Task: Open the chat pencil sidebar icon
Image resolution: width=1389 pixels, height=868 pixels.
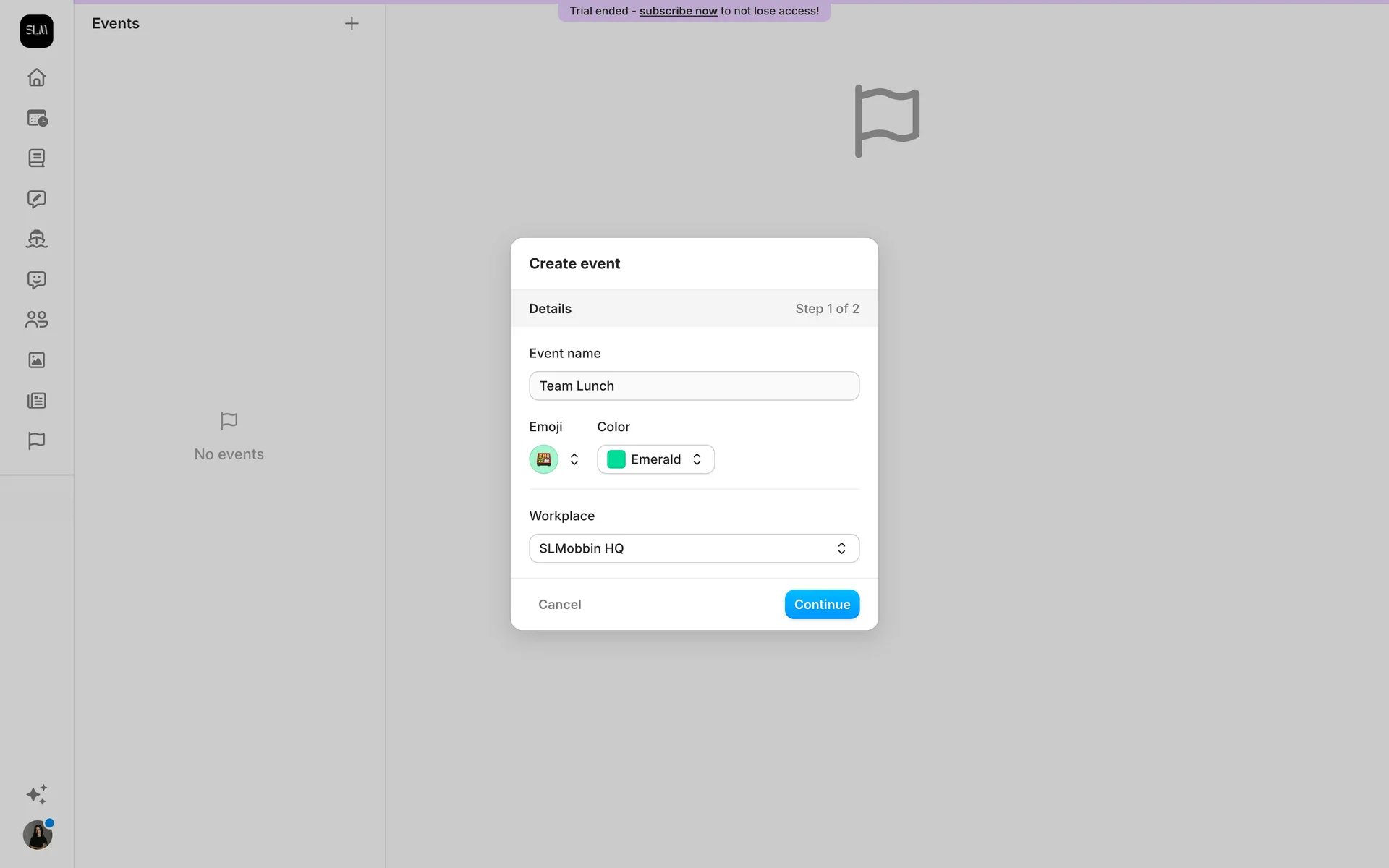Action: pos(36,199)
